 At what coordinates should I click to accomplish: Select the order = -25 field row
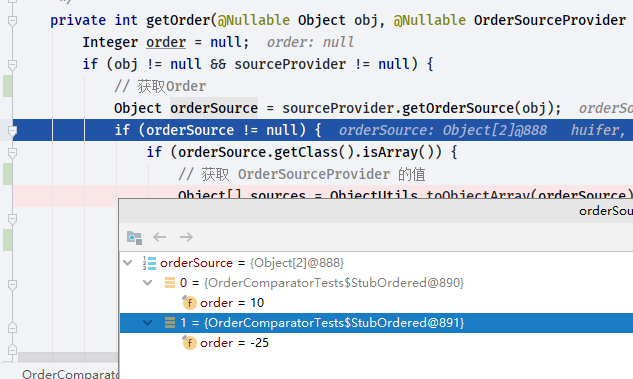[376, 343]
